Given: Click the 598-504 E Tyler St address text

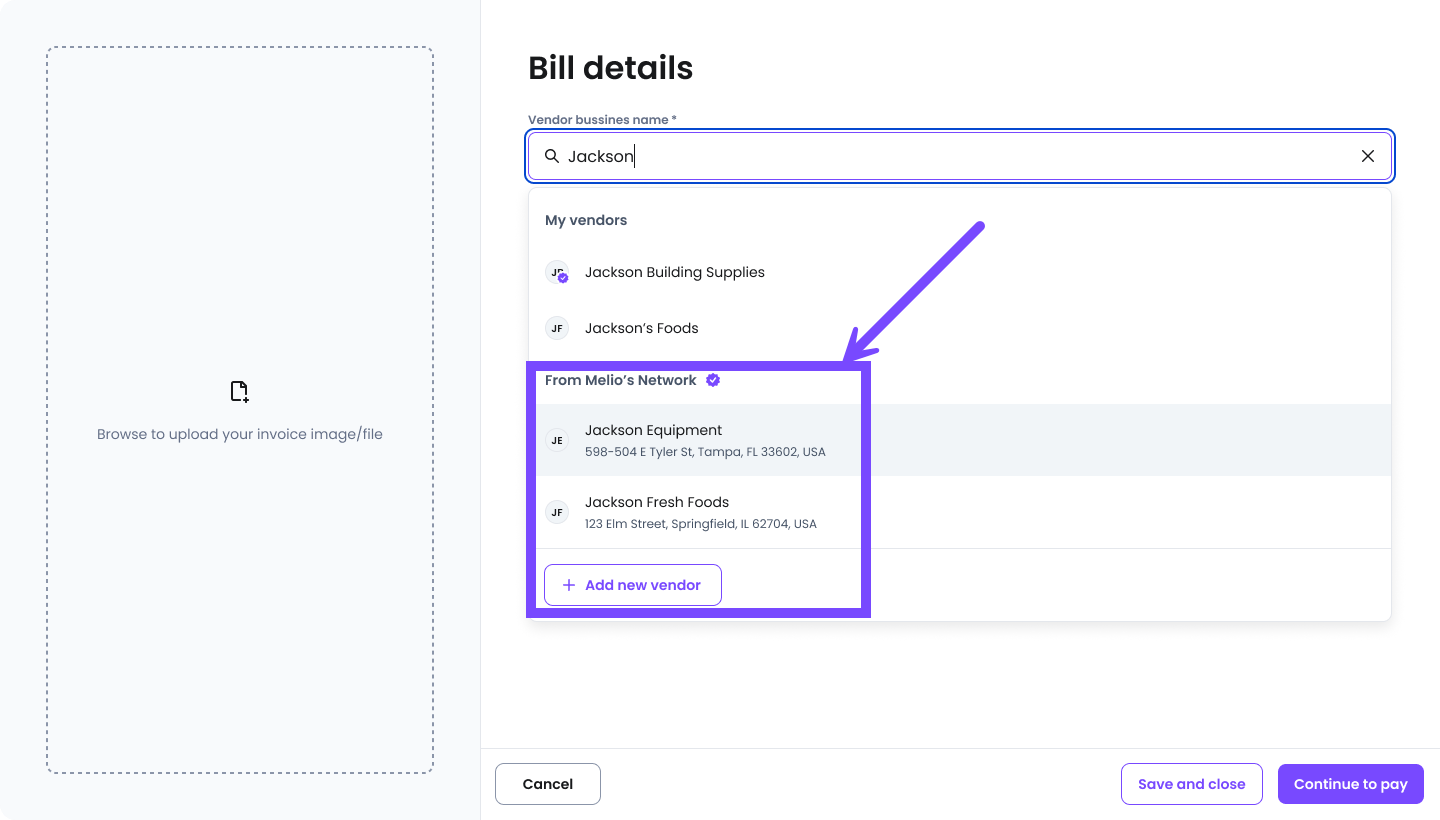Looking at the screenshot, I should pyautogui.click(x=706, y=452).
